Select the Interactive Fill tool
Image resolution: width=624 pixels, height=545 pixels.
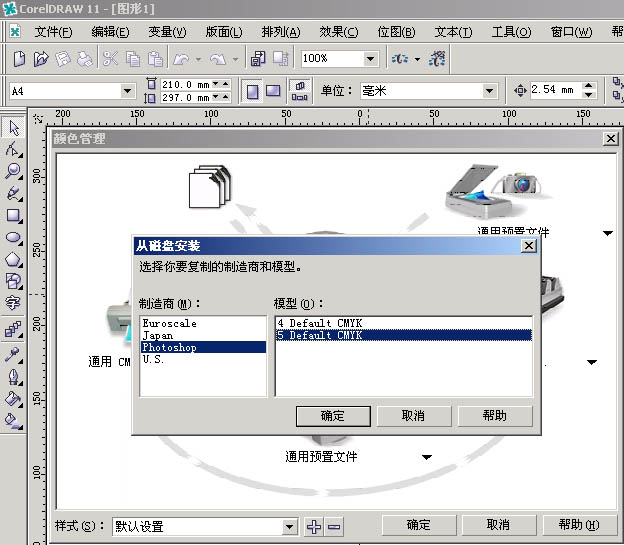(x=13, y=420)
